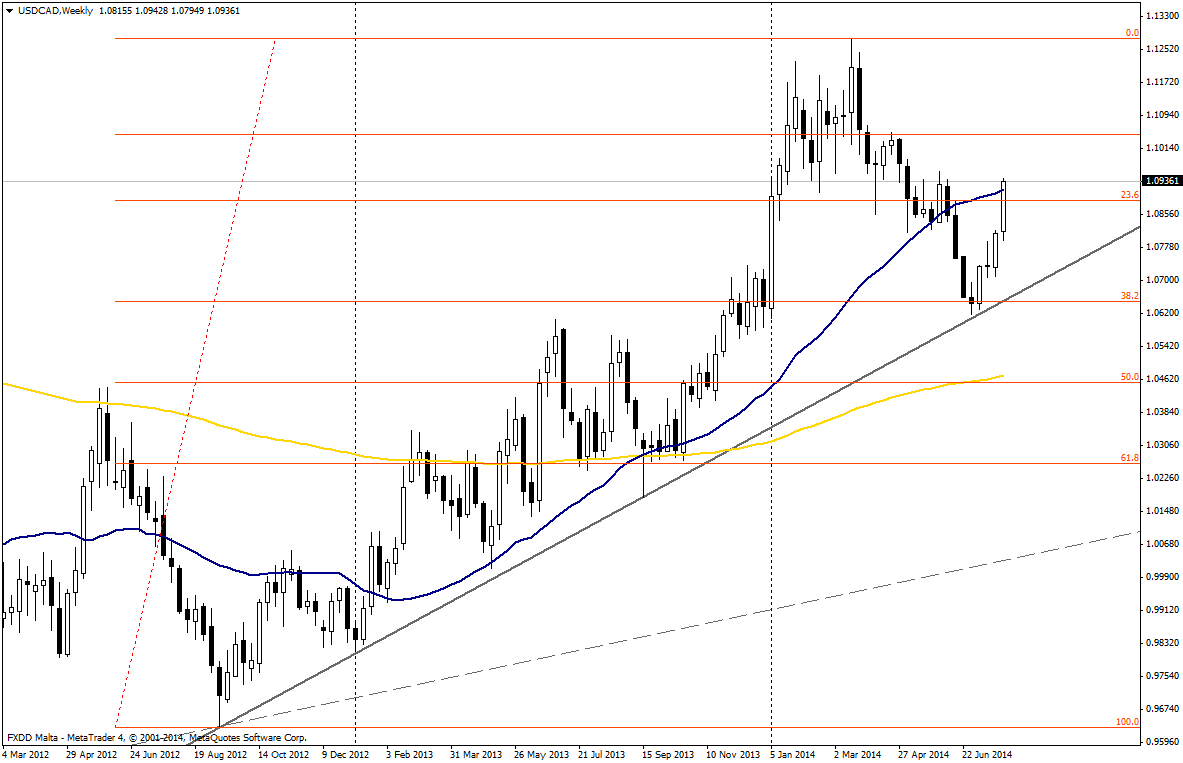Click the 38.2 Fibonacci retracement label

click(x=1130, y=296)
